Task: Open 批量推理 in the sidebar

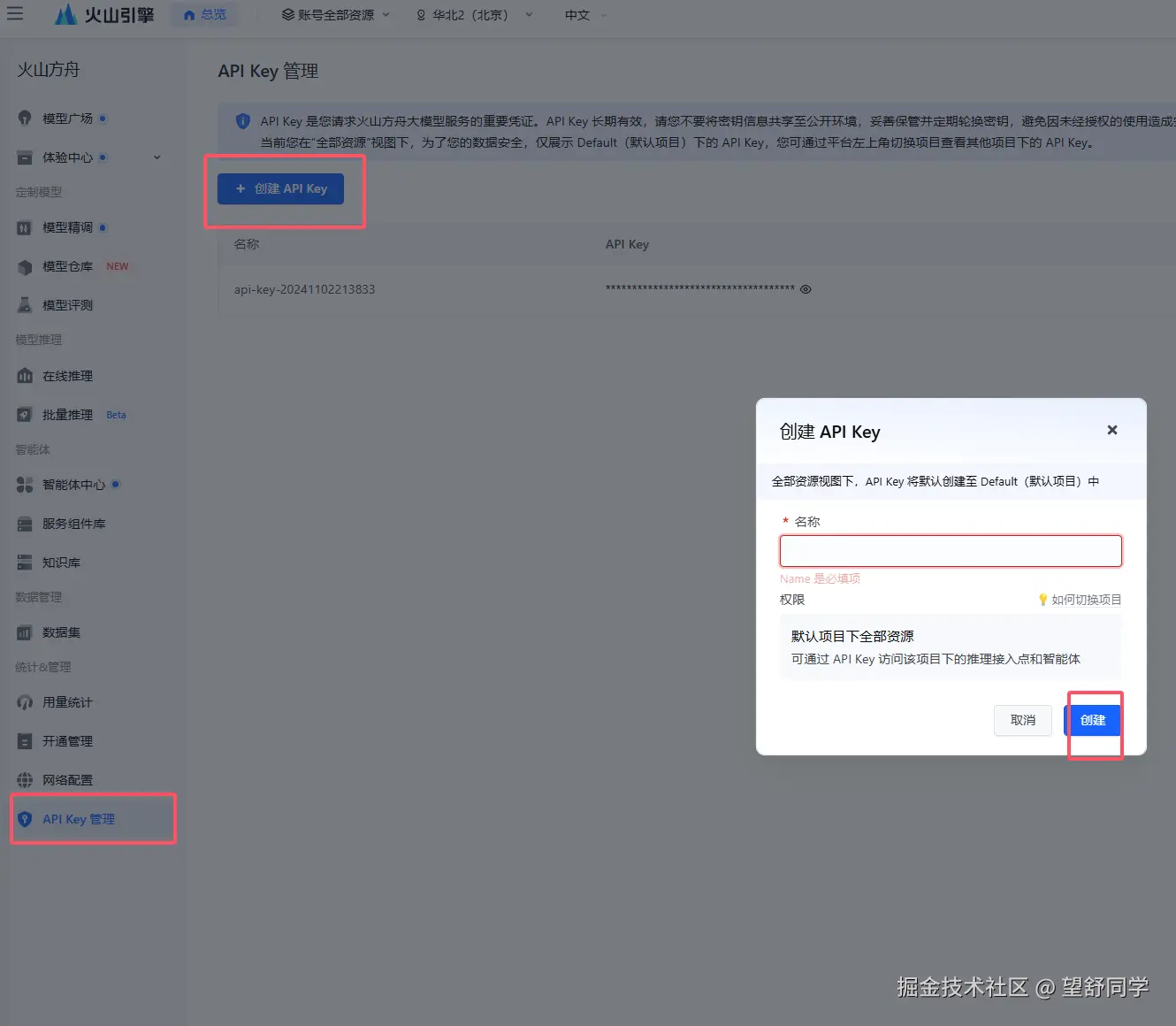Action: coord(67,415)
